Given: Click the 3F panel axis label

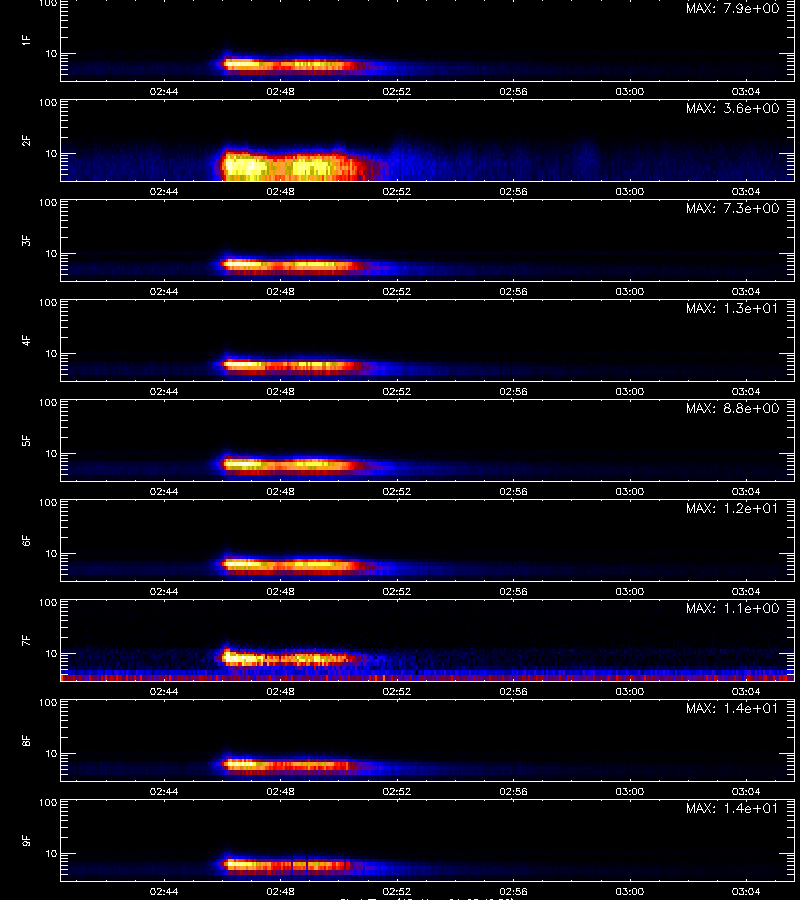Looking at the screenshot, I should (x=26, y=240).
